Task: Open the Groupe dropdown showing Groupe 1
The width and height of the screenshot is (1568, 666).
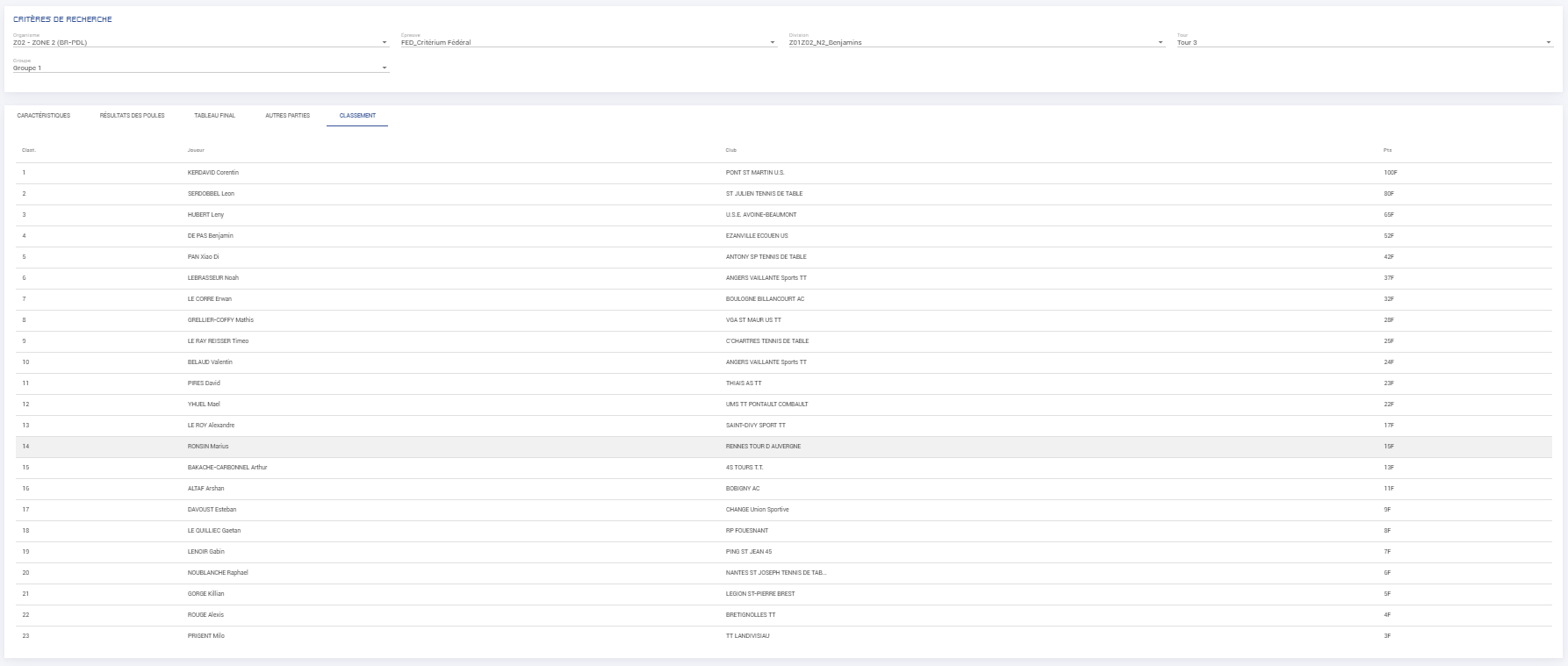Action: tap(200, 68)
